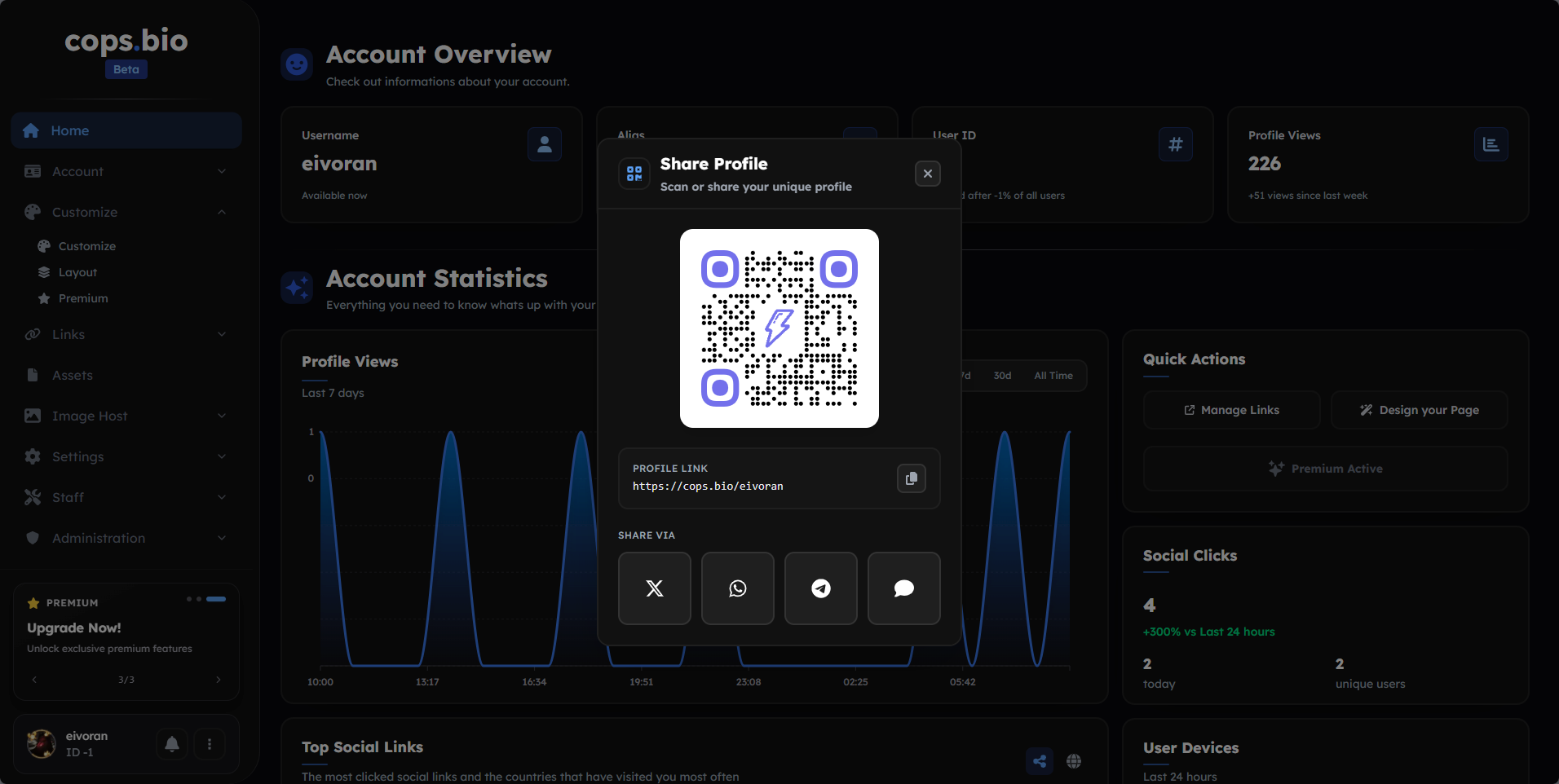
Task: Switch chart to 30d range
Action: [x=1002, y=376]
